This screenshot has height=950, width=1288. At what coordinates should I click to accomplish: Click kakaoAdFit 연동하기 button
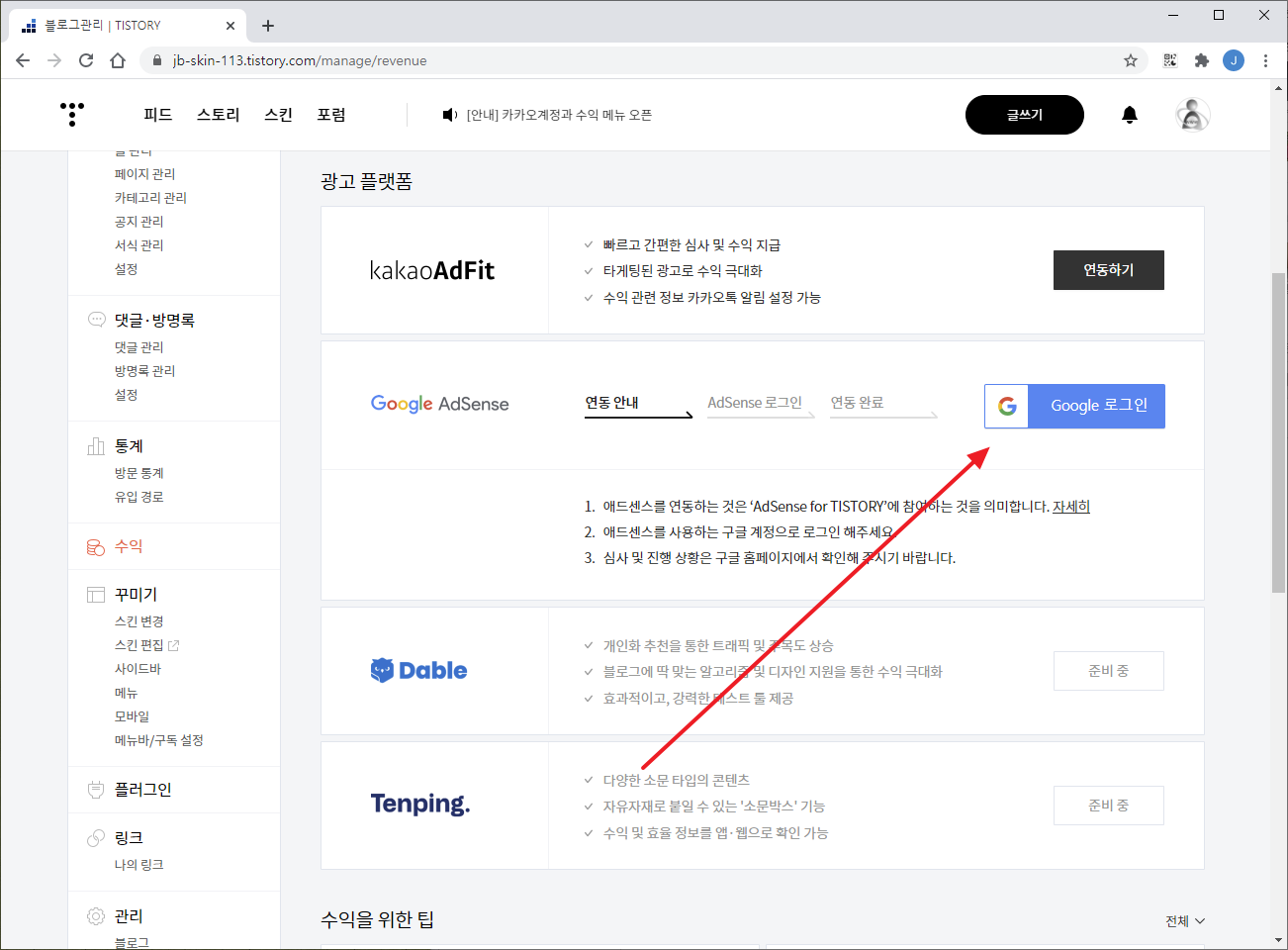coord(1109,270)
